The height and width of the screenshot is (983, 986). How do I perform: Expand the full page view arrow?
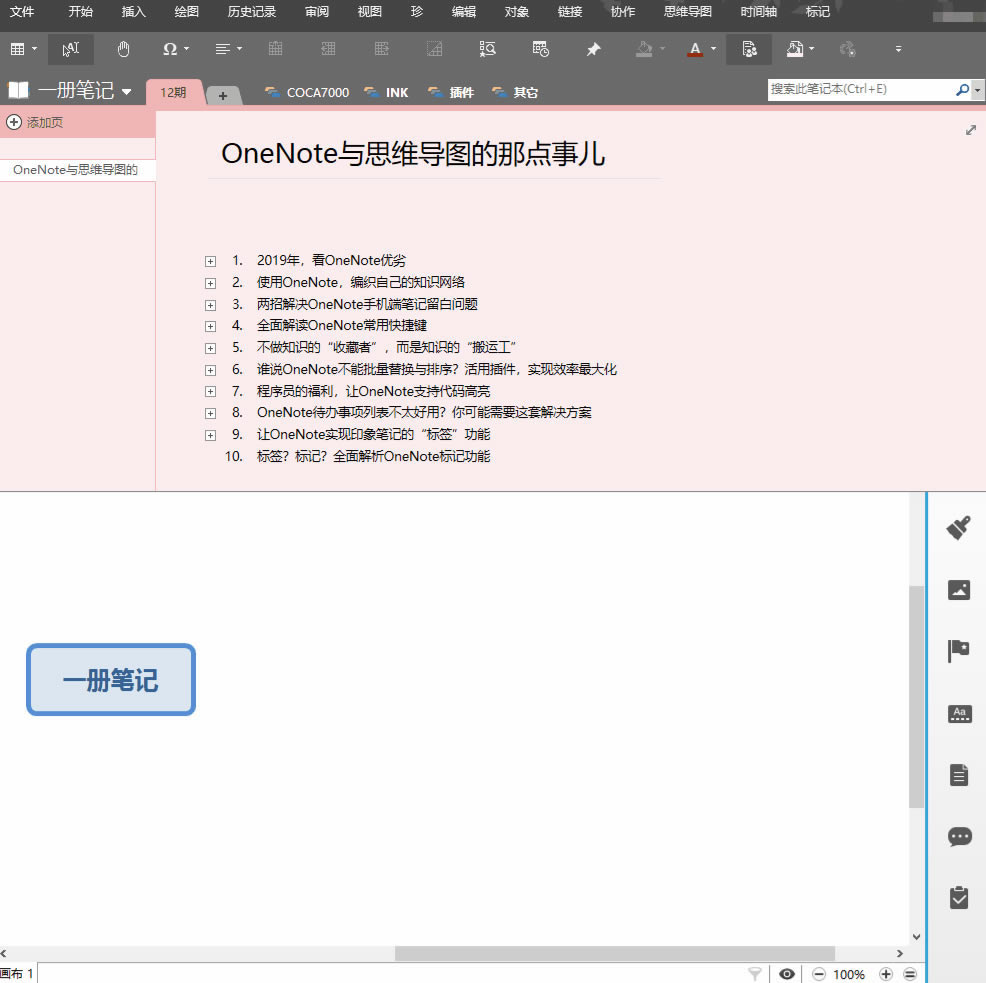pos(970,130)
